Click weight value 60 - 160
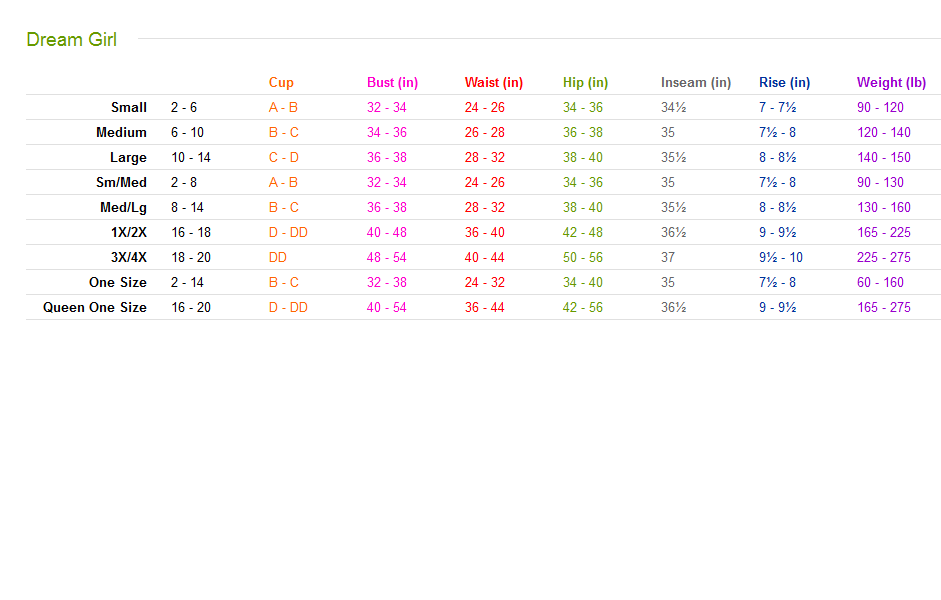 880,283
